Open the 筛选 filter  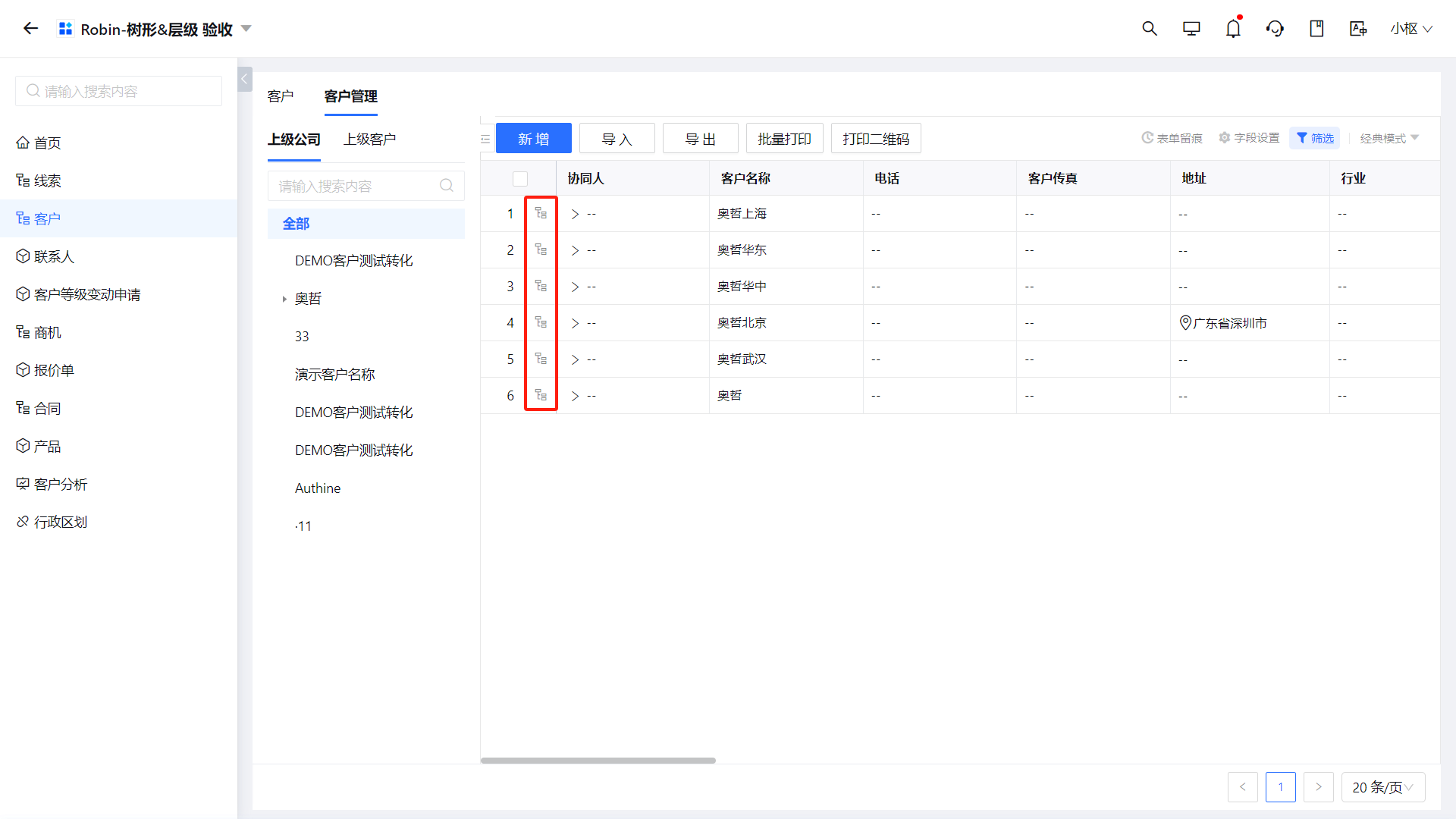point(1315,138)
